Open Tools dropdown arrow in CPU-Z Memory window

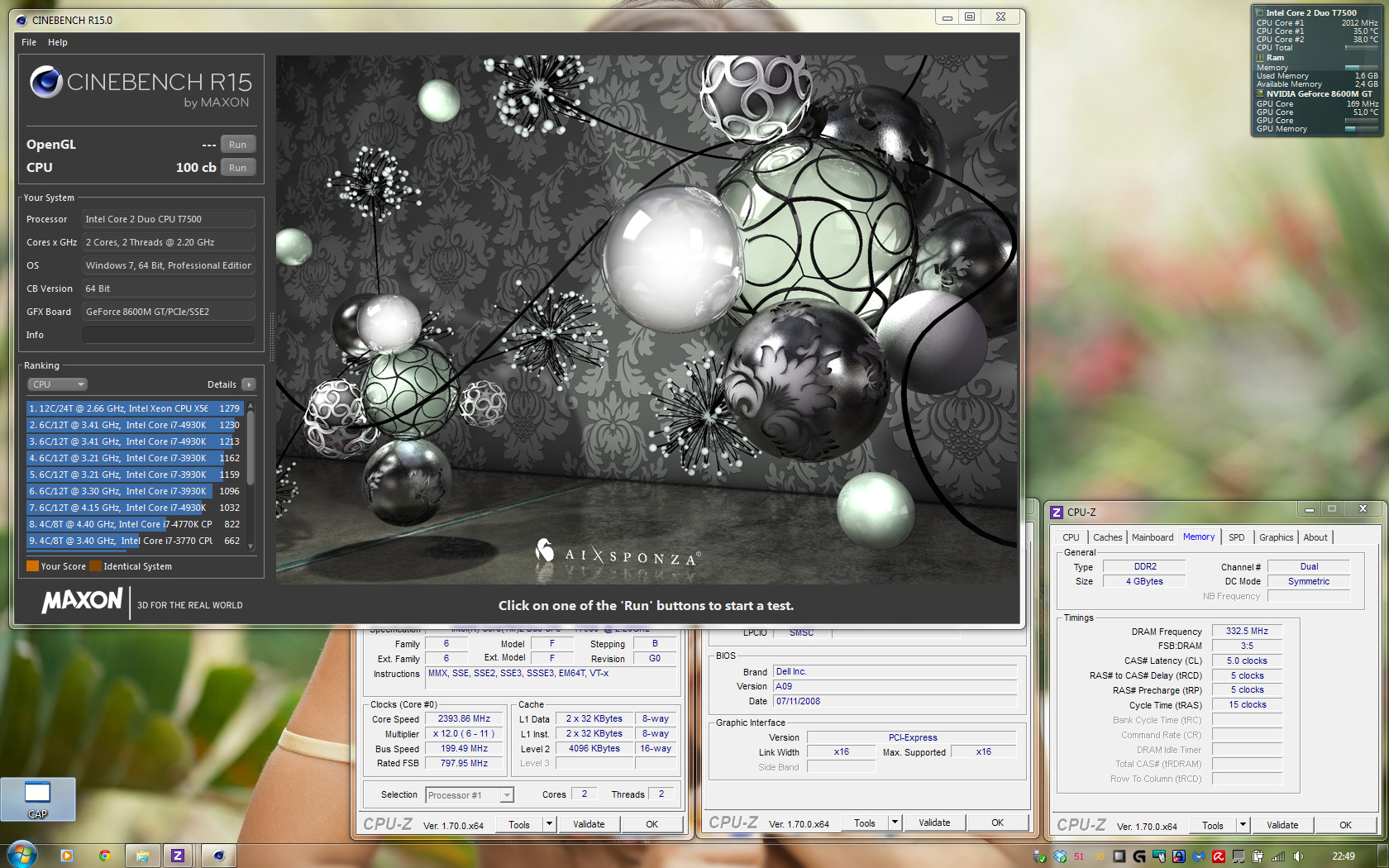pos(1242,825)
